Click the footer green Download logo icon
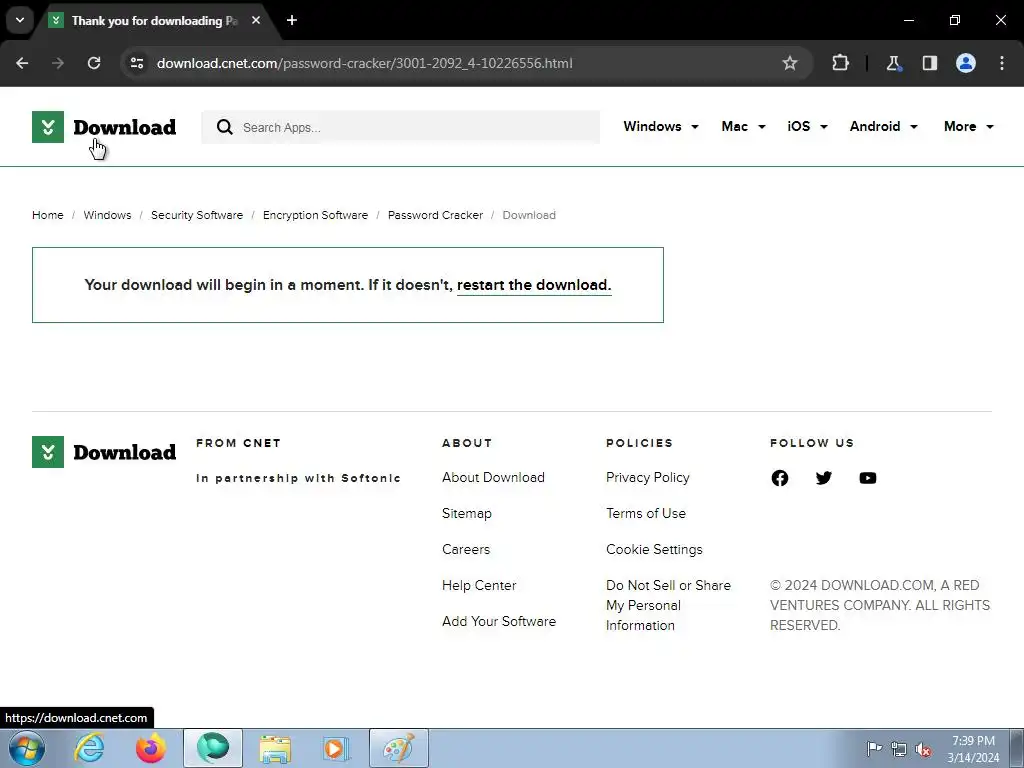 point(48,452)
